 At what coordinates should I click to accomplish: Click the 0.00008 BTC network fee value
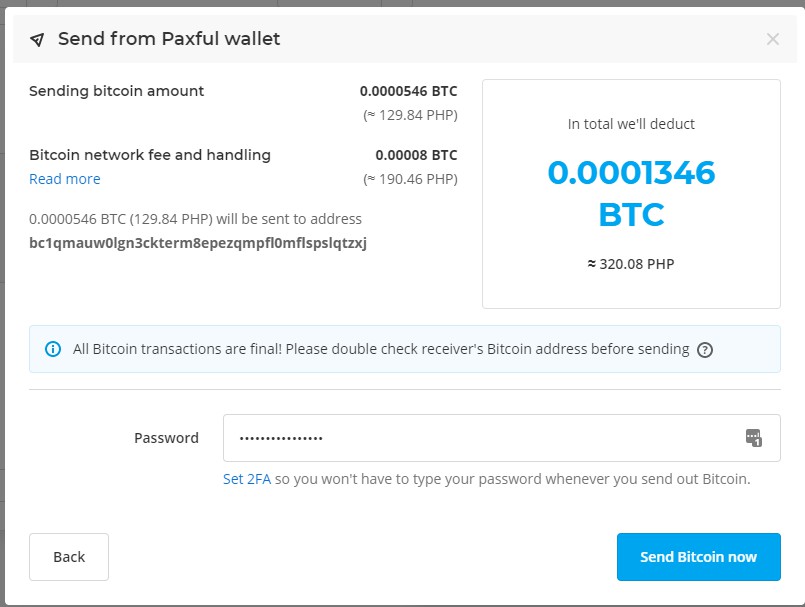click(416, 155)
